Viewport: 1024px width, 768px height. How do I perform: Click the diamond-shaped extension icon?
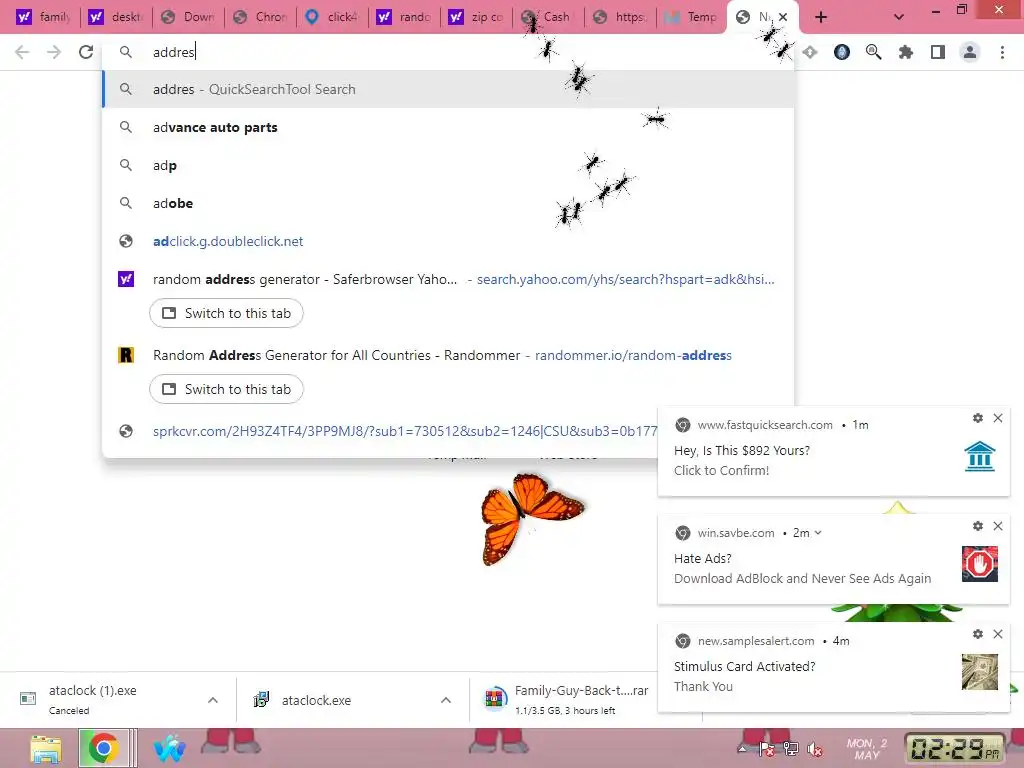[x=810, y=52]
